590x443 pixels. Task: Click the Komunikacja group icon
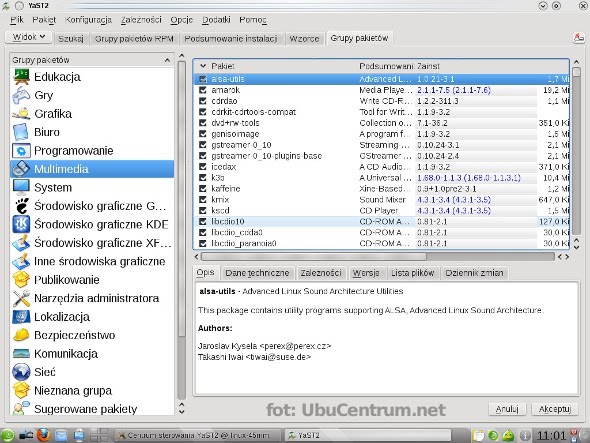click(21, 353)
